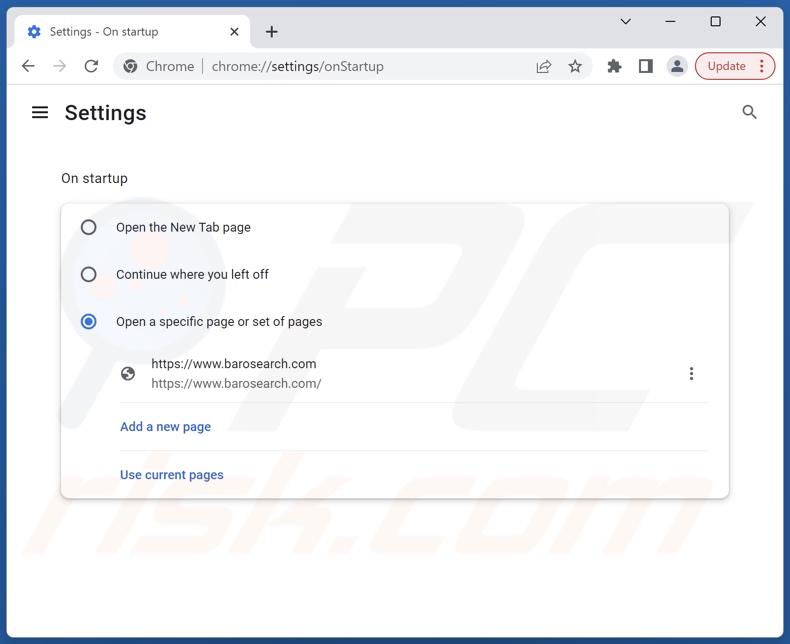Click the forward navigation arrow
Screen dimensions: 790x644
[x=59, y=66]
